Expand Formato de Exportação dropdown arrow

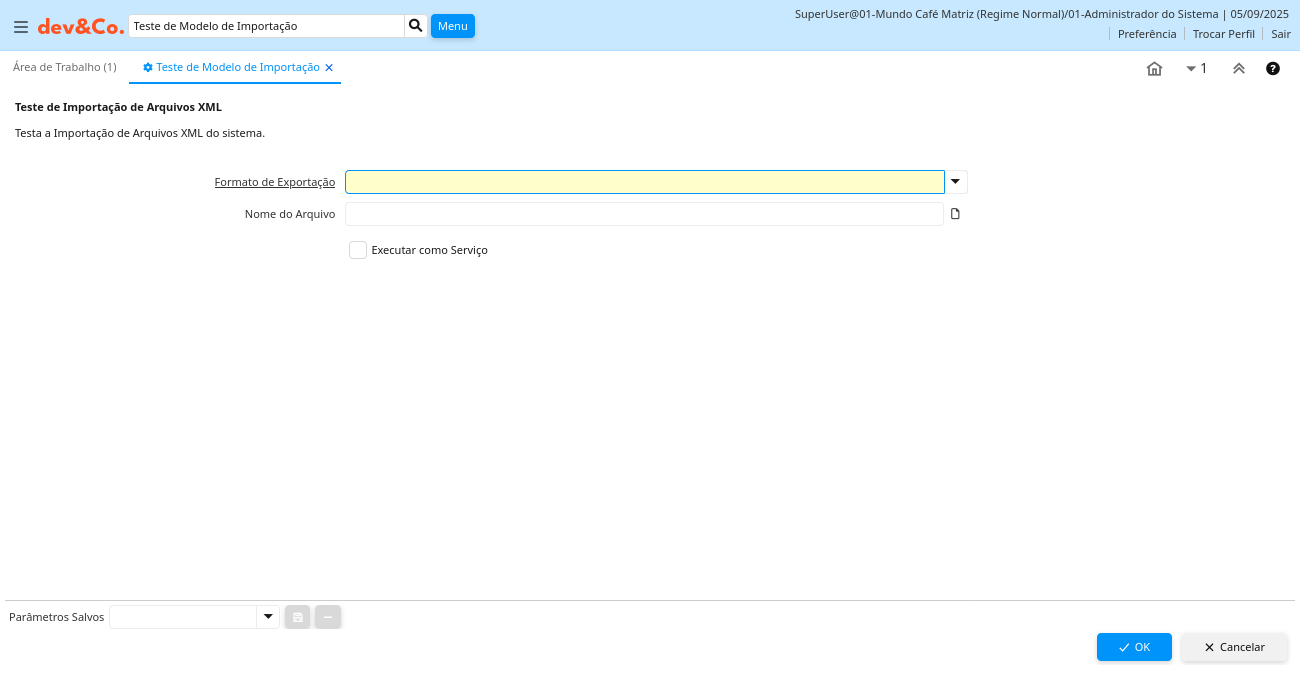(956, 182)
